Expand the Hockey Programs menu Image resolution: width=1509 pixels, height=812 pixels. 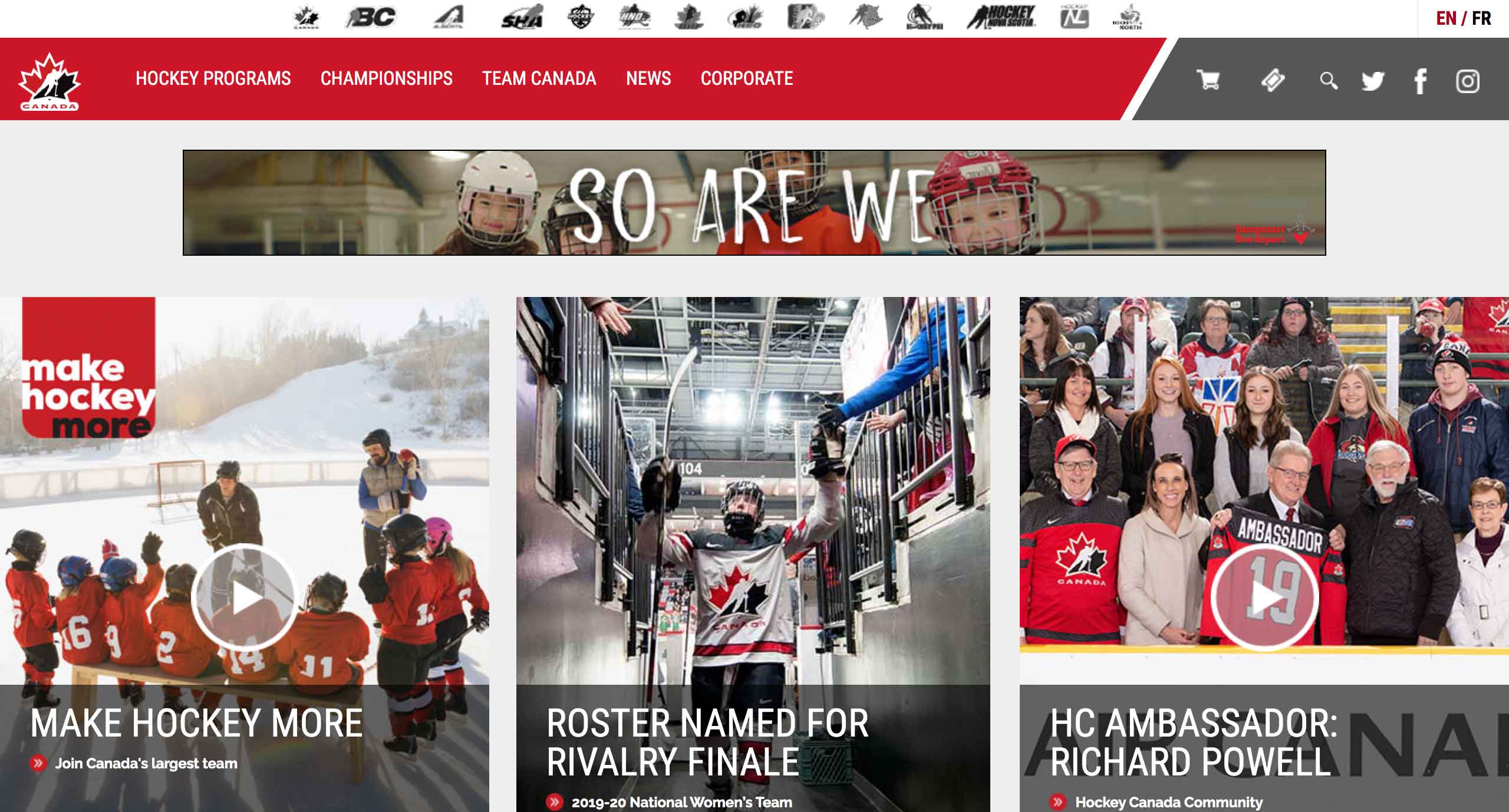point(213,78)
